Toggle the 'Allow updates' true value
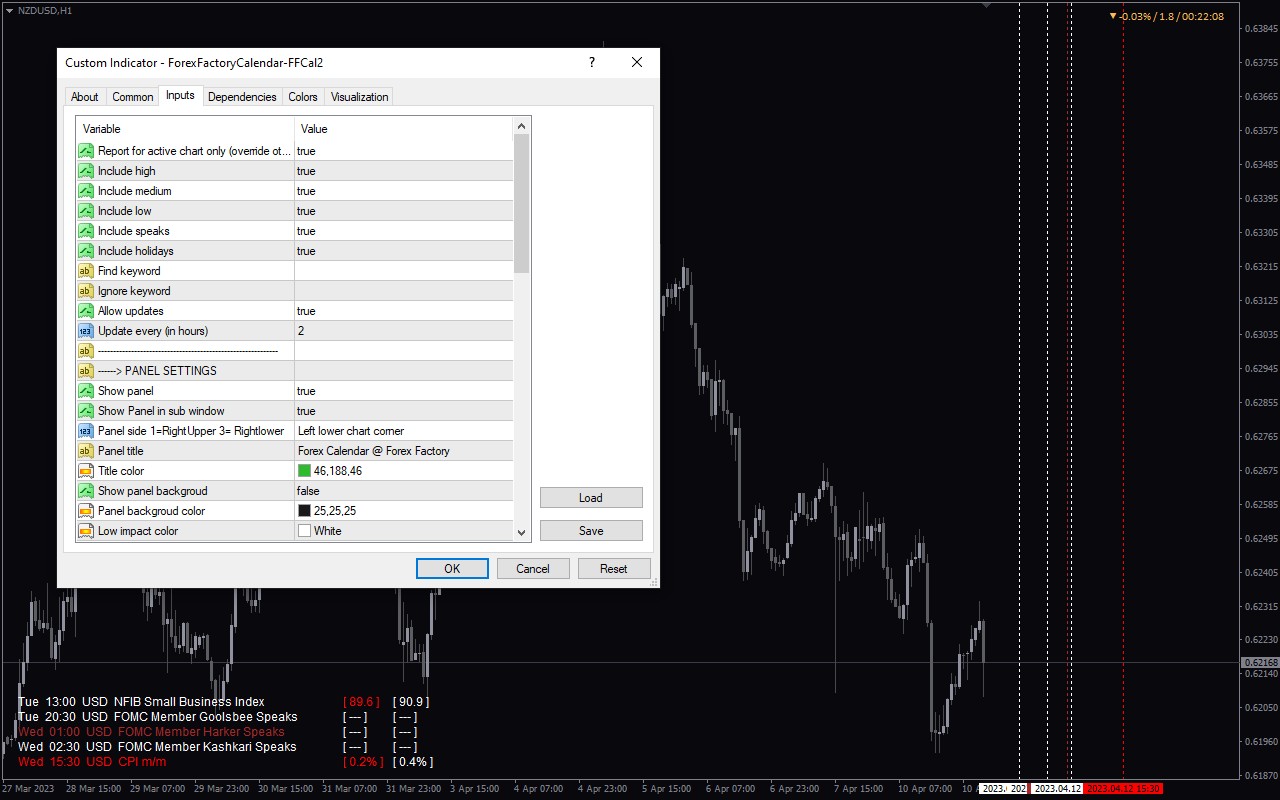1280x800 pixels. pyautogui.click(x=404, y=311)
